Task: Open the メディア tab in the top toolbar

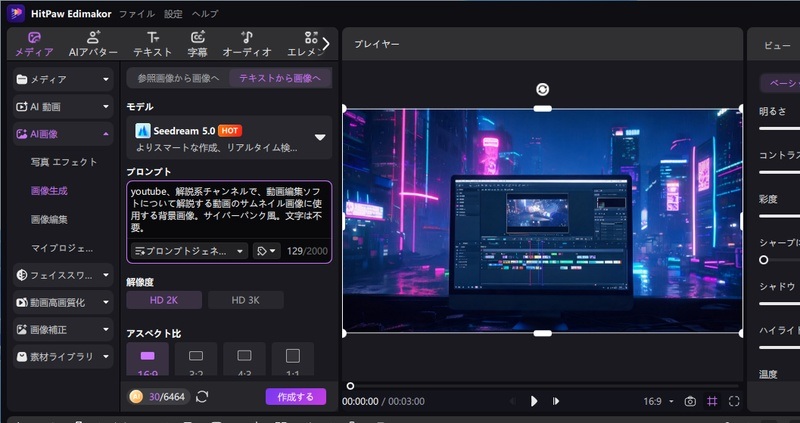Action: 34,44
